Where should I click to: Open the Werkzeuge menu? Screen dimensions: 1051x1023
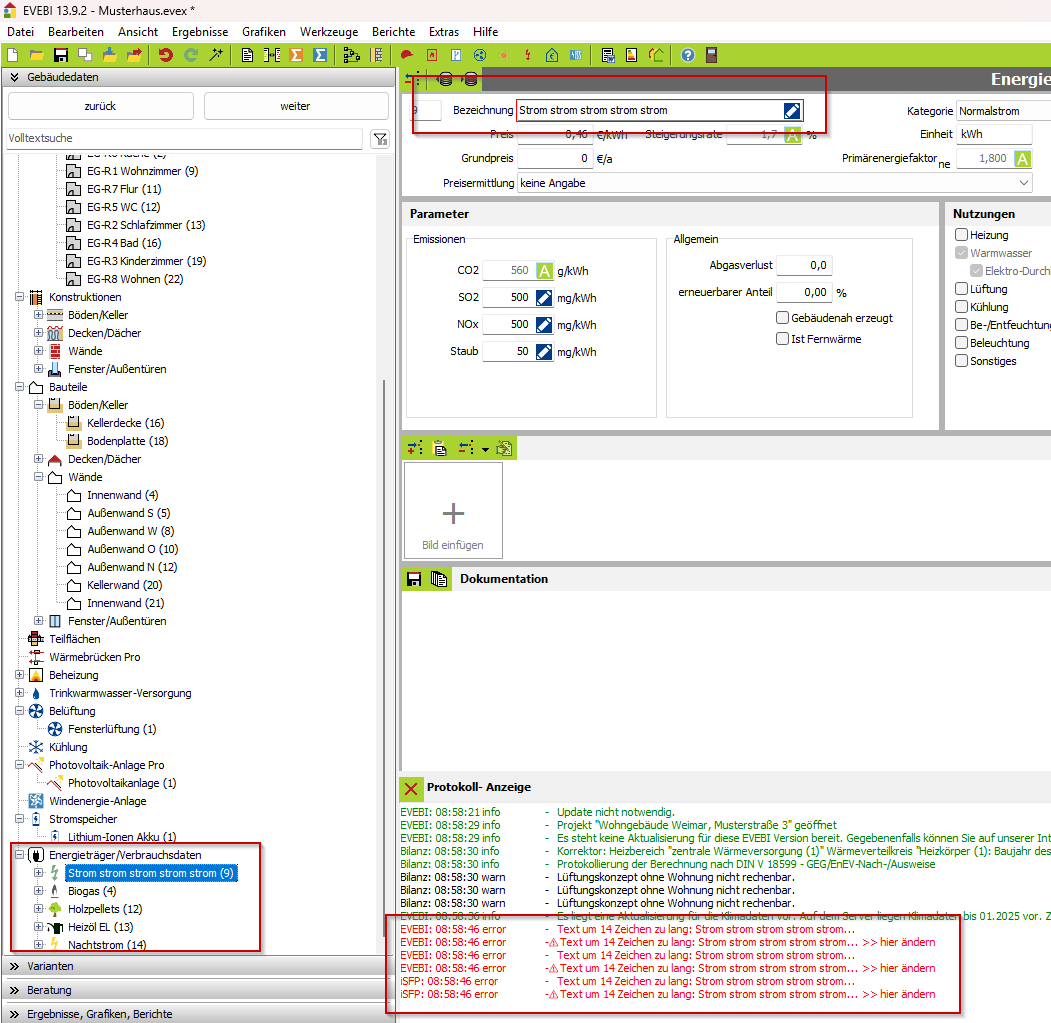329,32
